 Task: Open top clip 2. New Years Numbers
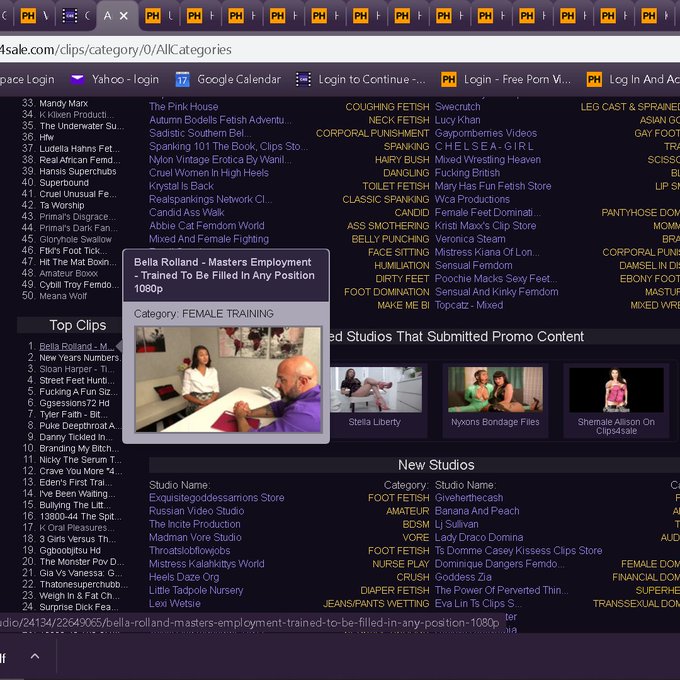(80, 357)
